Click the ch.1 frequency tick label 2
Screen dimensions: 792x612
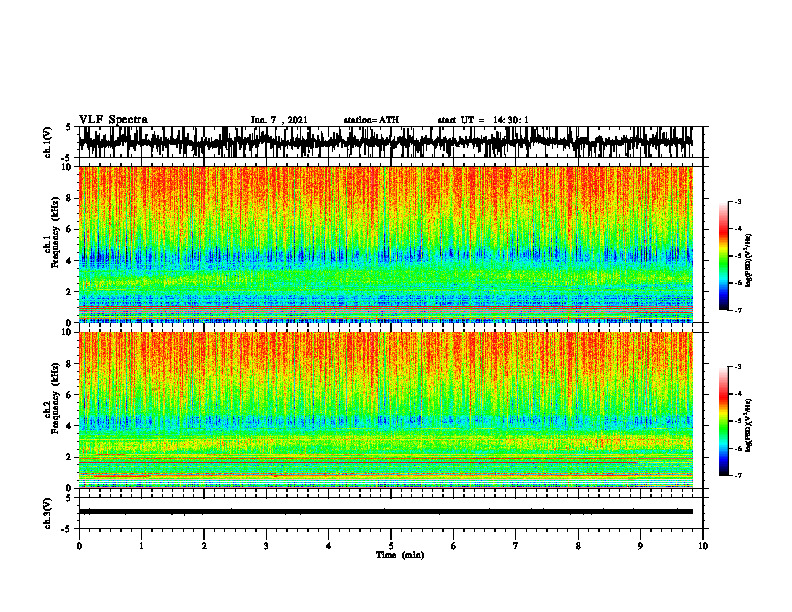click(70, 291)
